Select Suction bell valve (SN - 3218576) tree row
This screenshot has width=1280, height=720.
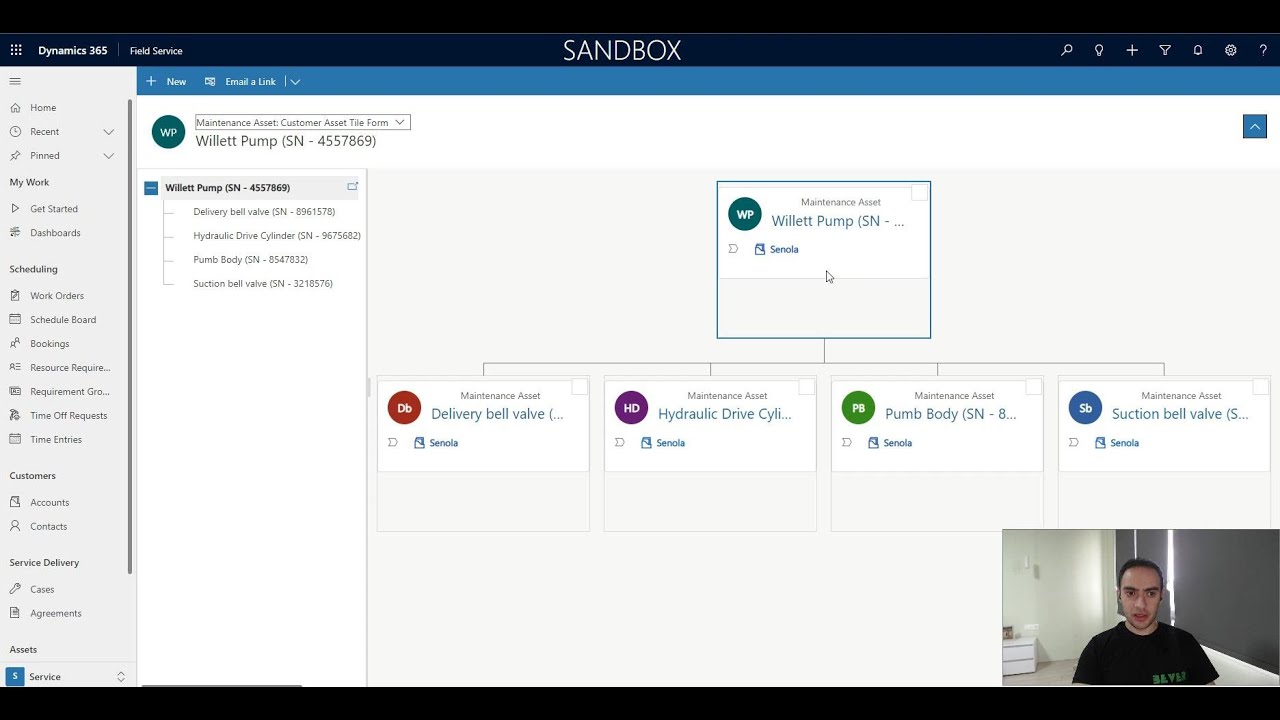263,284
